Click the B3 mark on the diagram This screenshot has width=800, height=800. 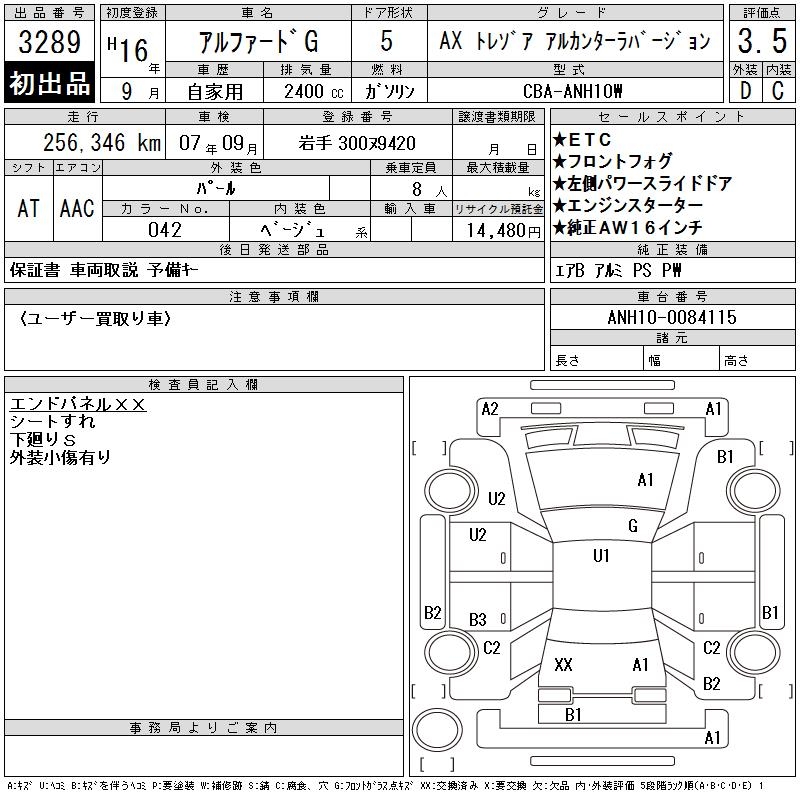click(x=478, y=619)
